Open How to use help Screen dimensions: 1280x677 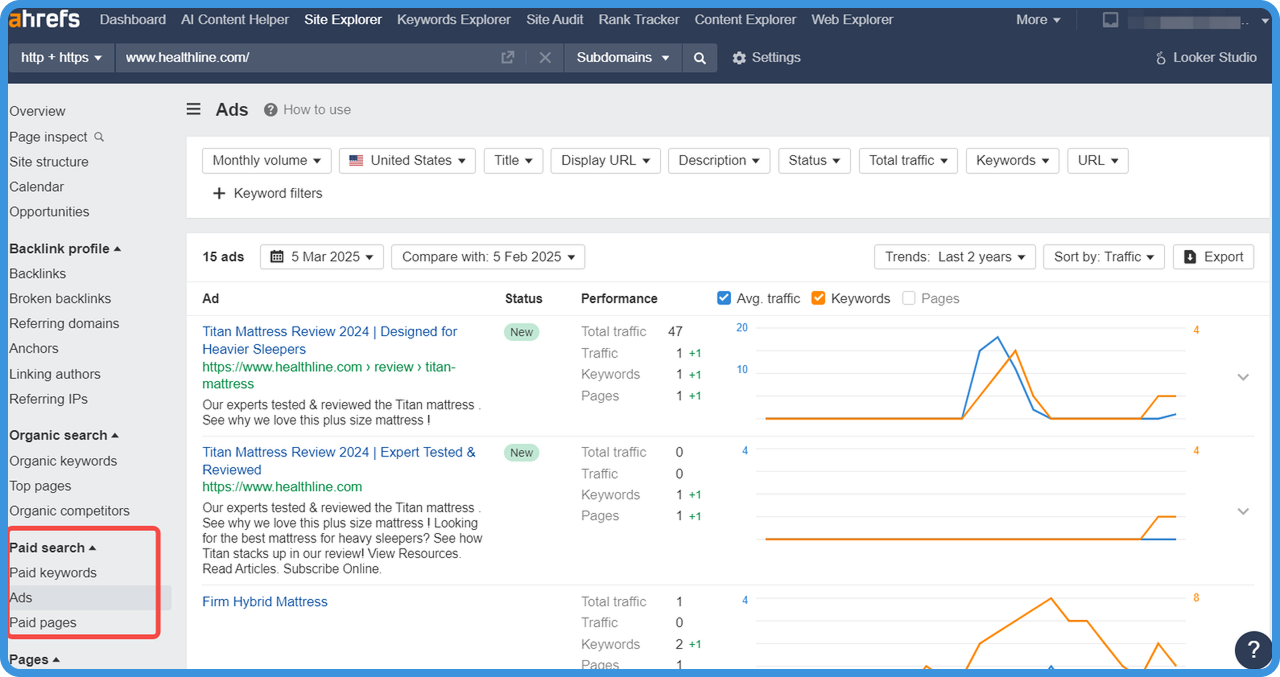pos(307,110)
